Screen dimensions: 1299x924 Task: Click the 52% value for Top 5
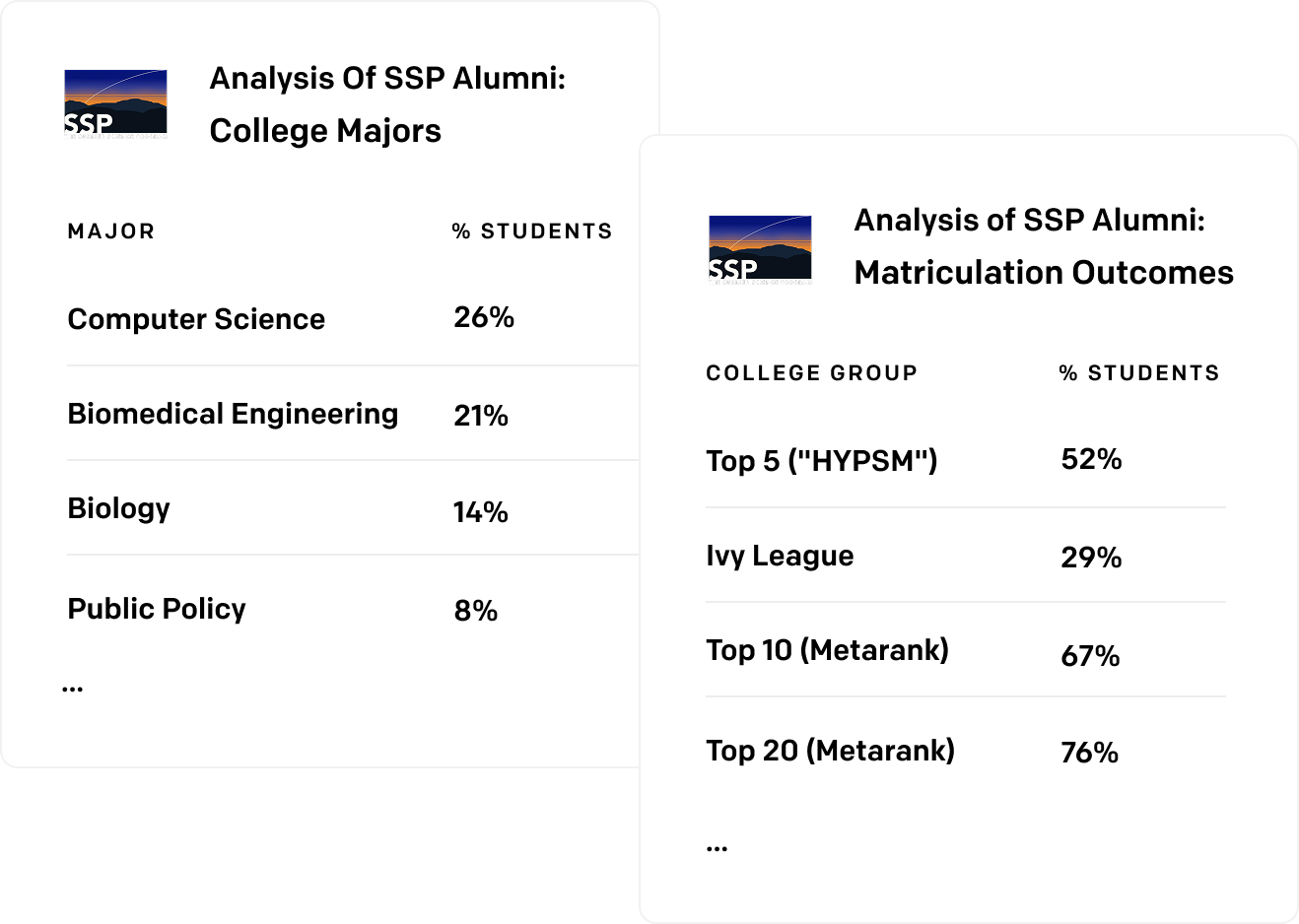[x=1091, y=459]
